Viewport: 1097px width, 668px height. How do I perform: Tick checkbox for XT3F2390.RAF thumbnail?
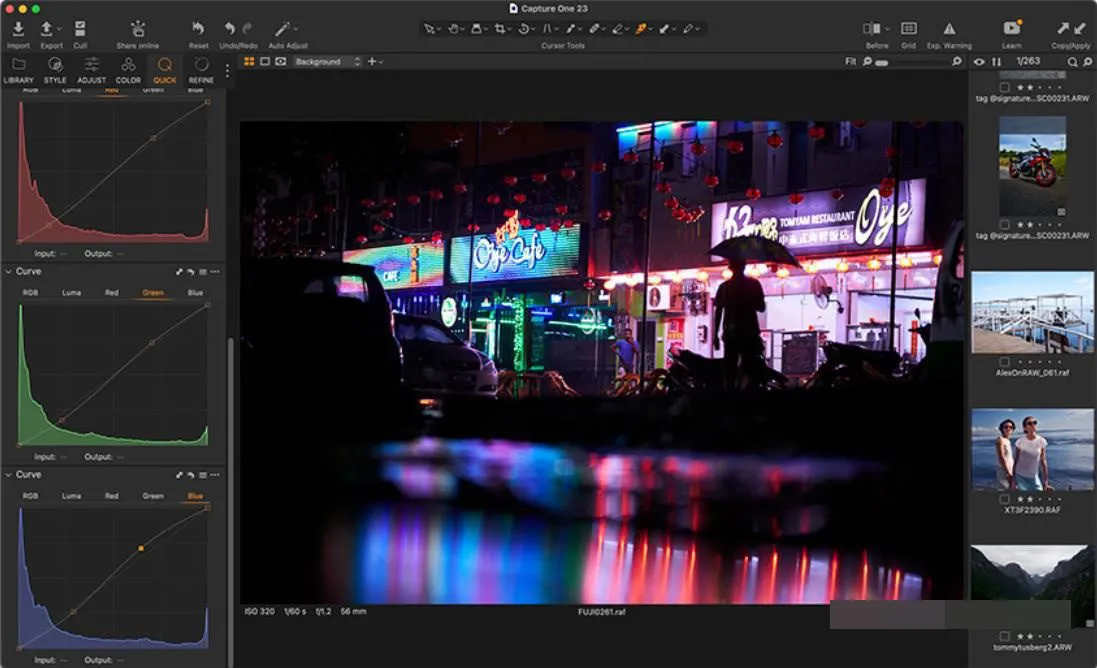point(1005,499)
